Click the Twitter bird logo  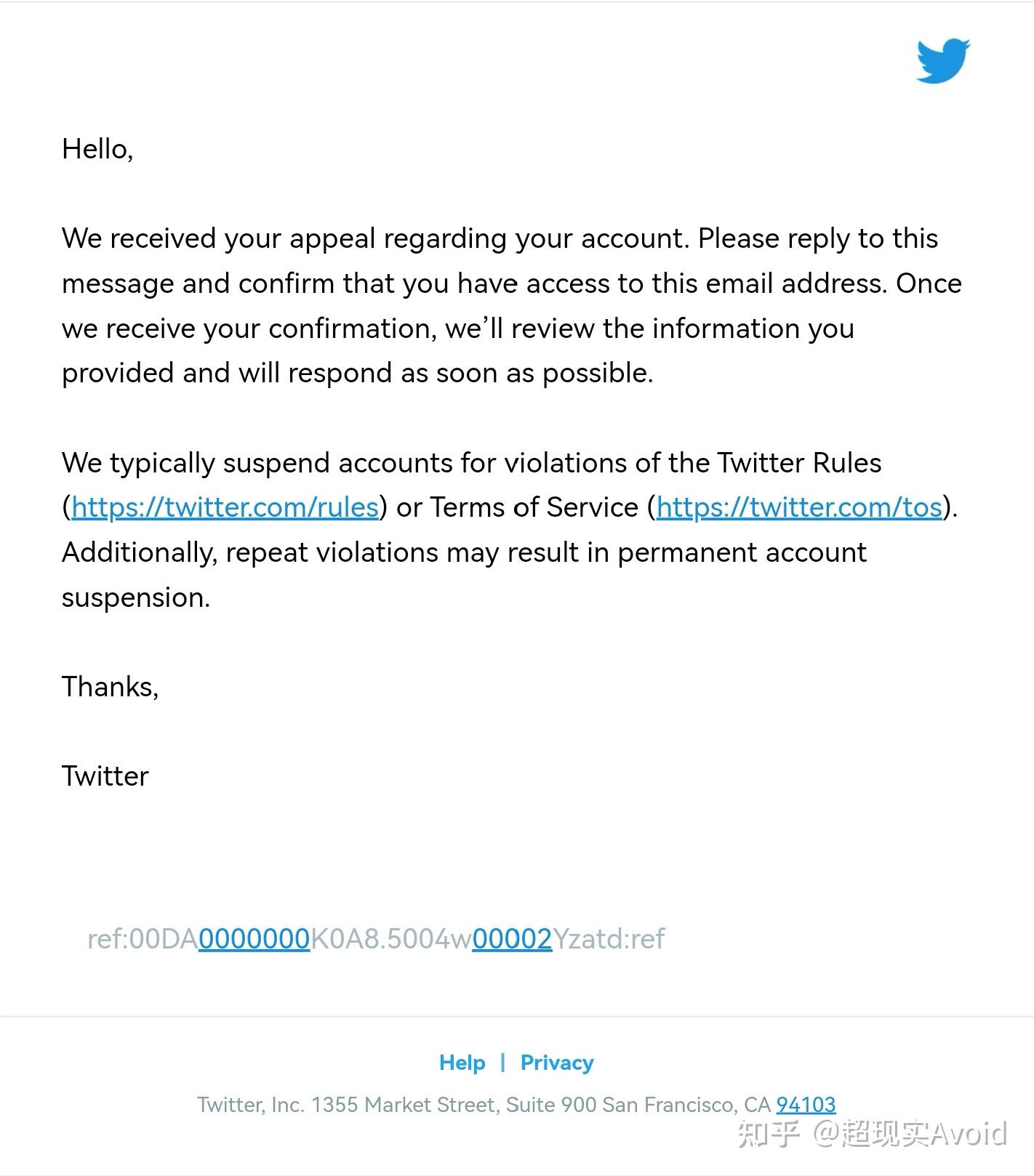click(942, 61)
